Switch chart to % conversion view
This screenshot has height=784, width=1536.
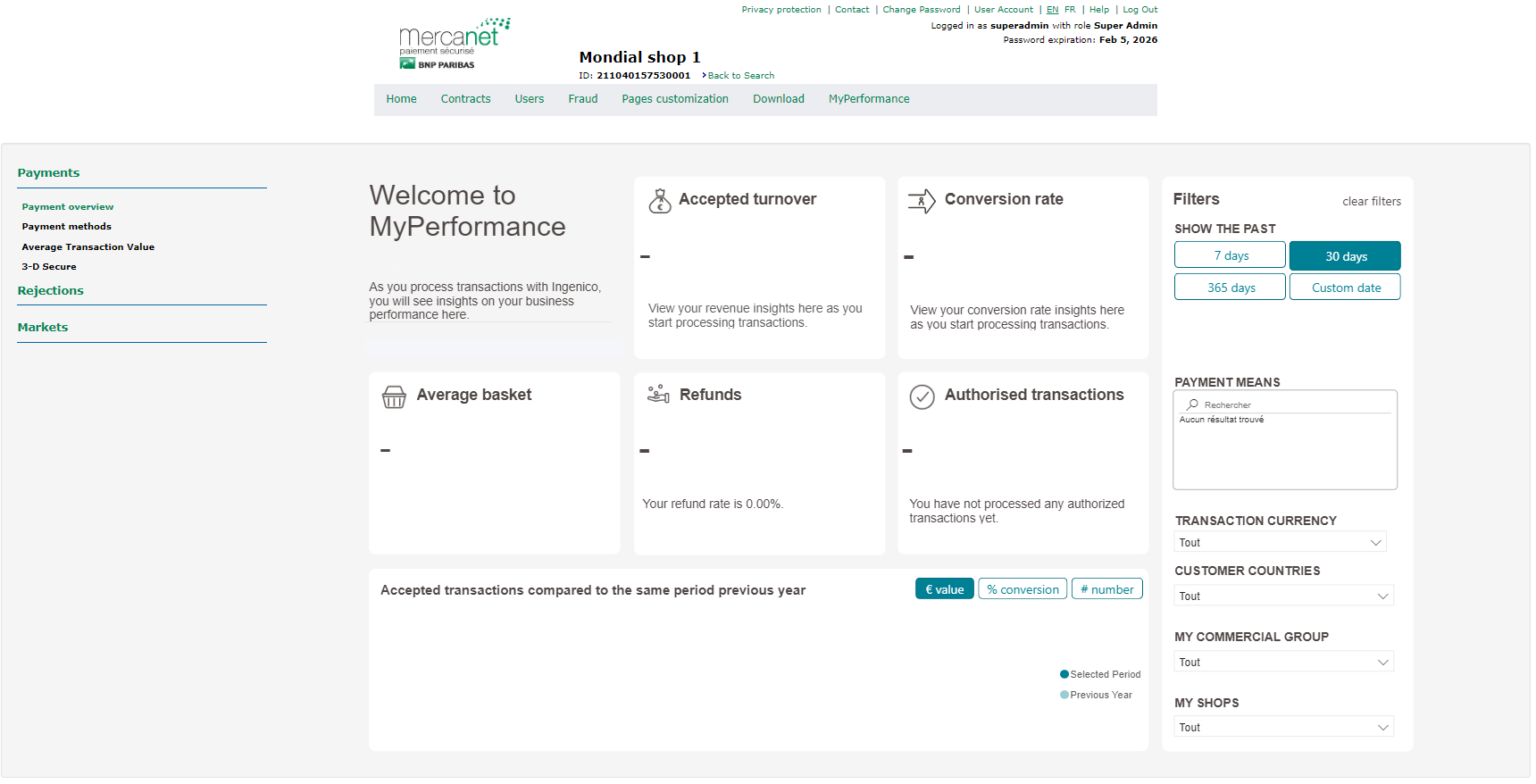pos(1023,589)
